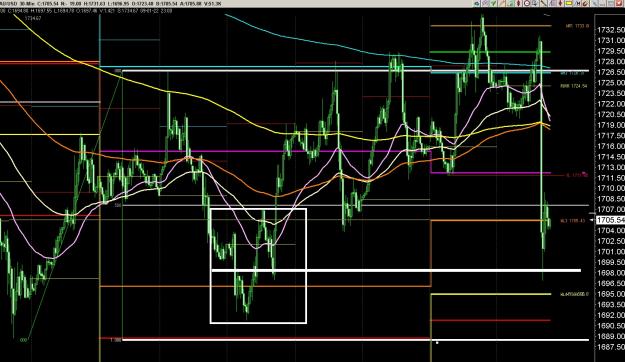
Task: Click the O:1723.48 open value
Action: (142, 4)
